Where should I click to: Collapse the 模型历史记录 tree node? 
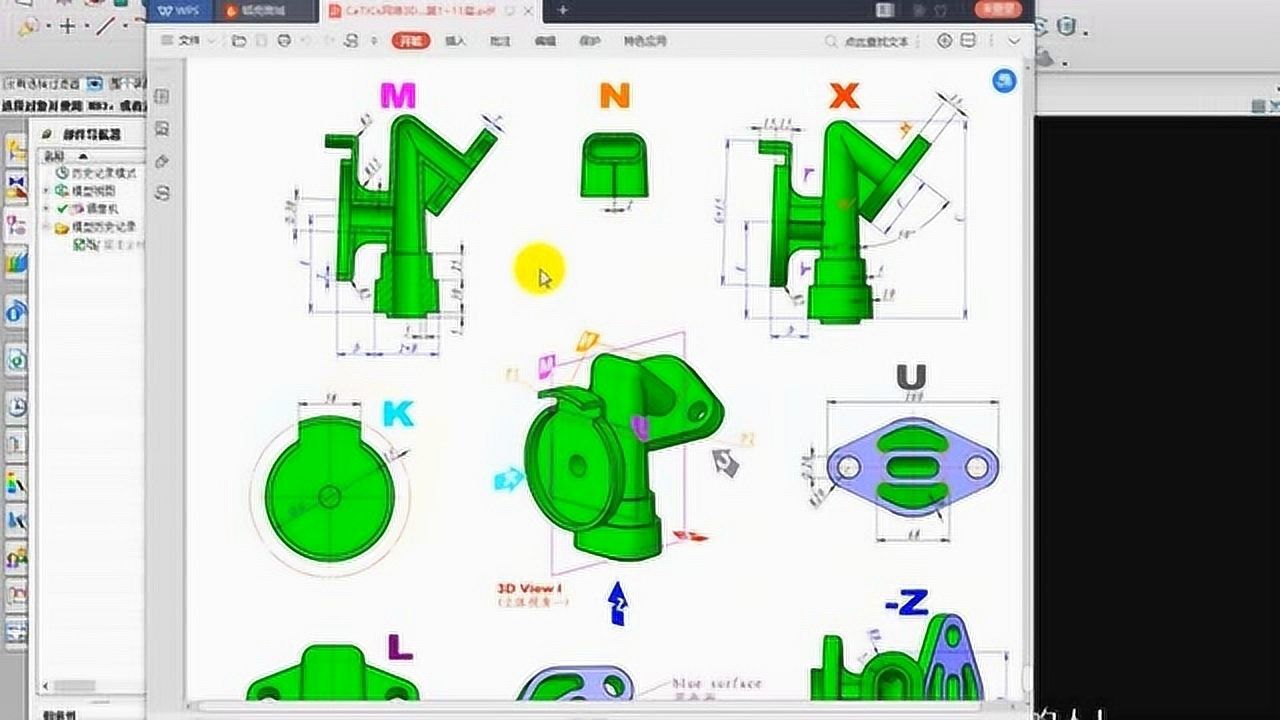point(46,228)
